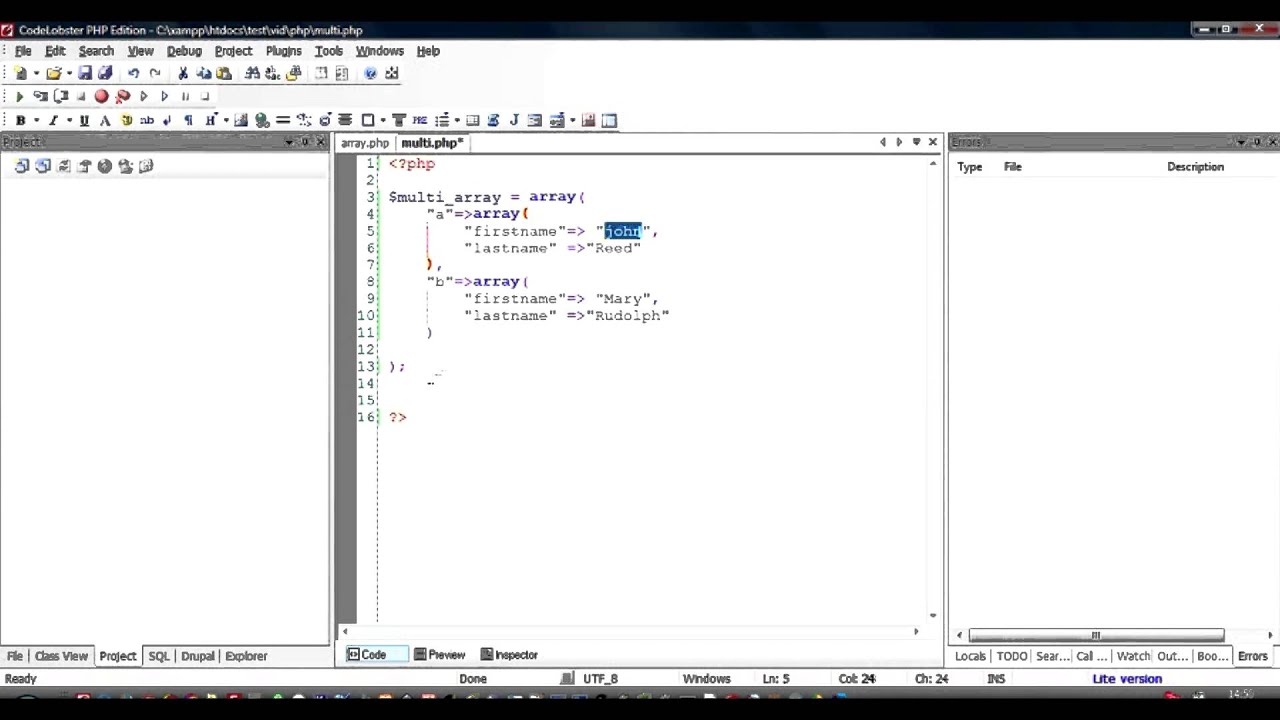This screenshot has width=1280, height=720.
Task: Pin the Errors panel
Action: pyautogui.click(x=1257, y=142)
